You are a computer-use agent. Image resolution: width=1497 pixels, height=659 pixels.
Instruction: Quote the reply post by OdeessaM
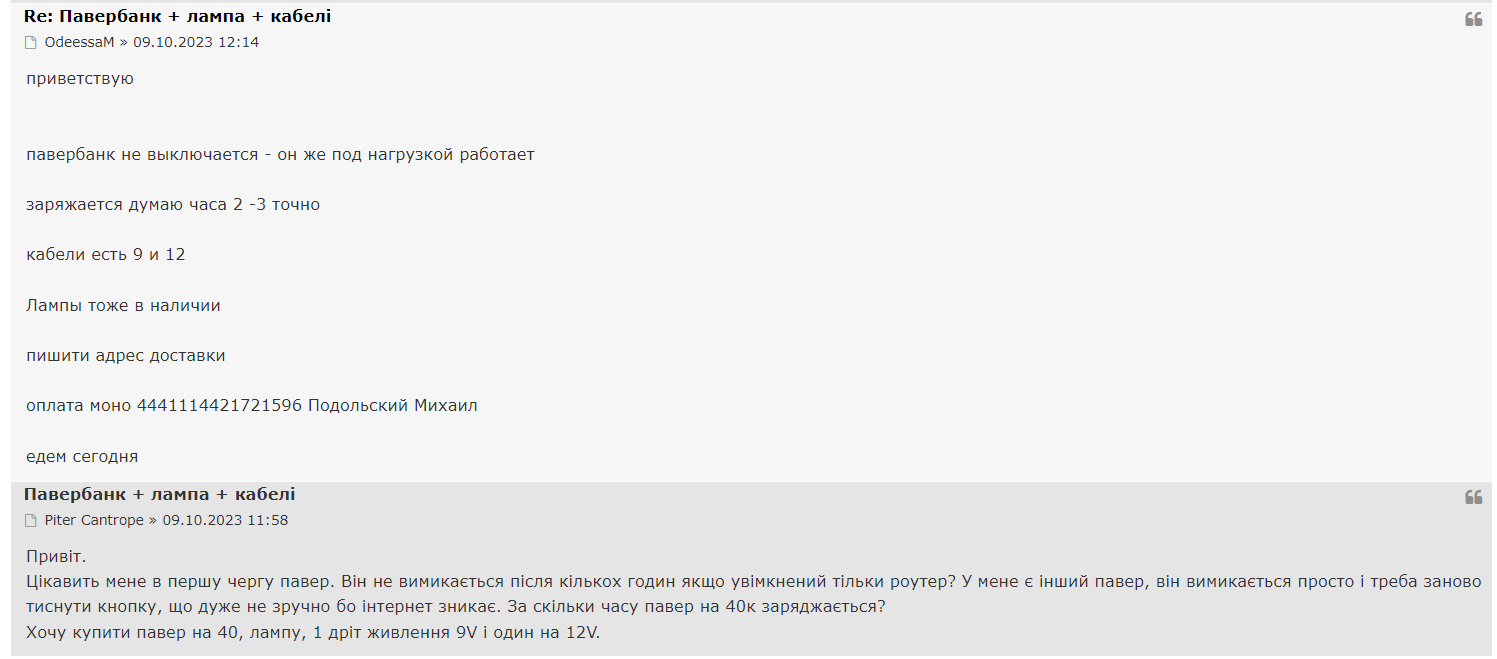1473,19
